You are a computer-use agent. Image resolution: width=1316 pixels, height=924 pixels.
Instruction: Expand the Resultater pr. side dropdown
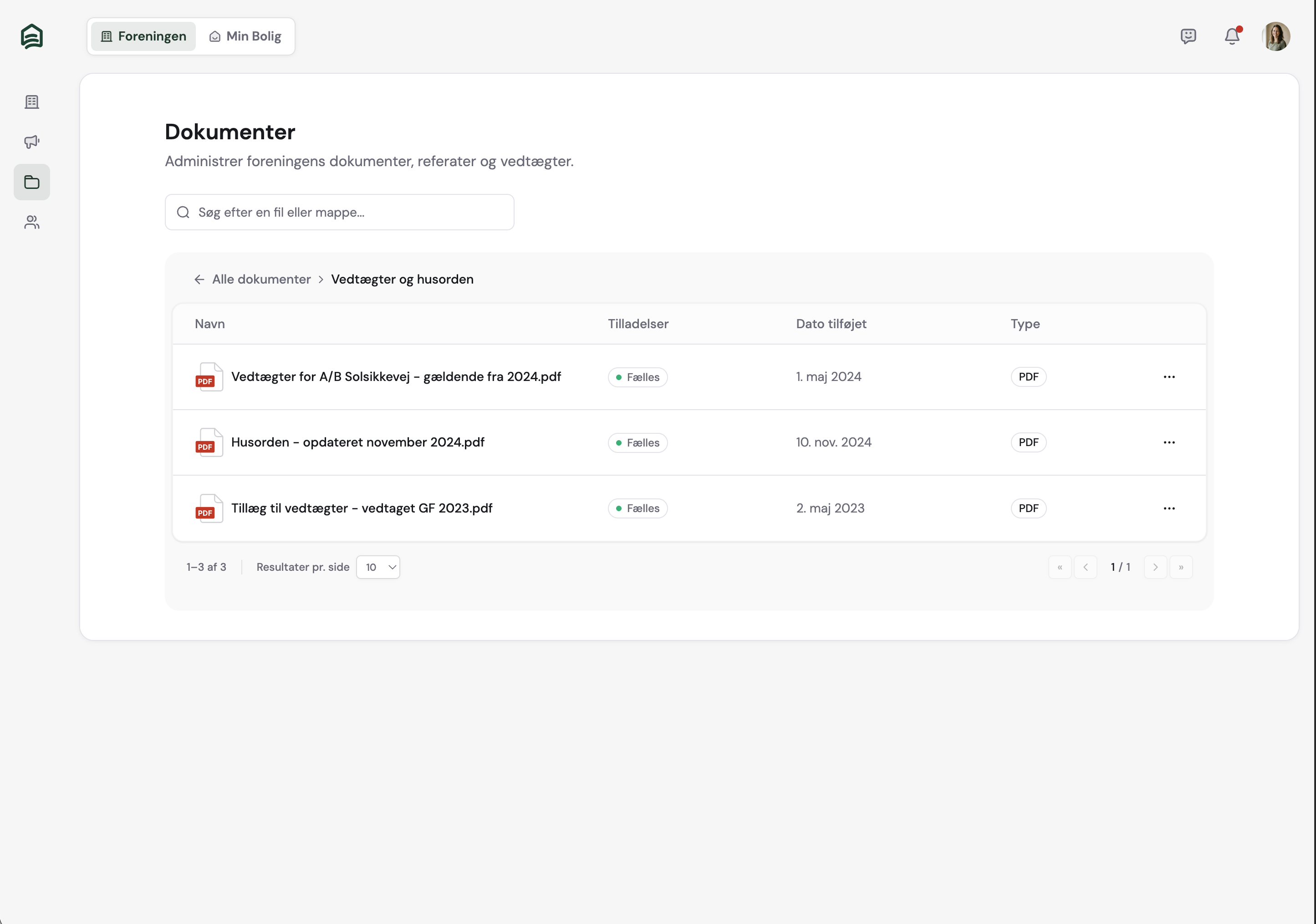[378, 567]
